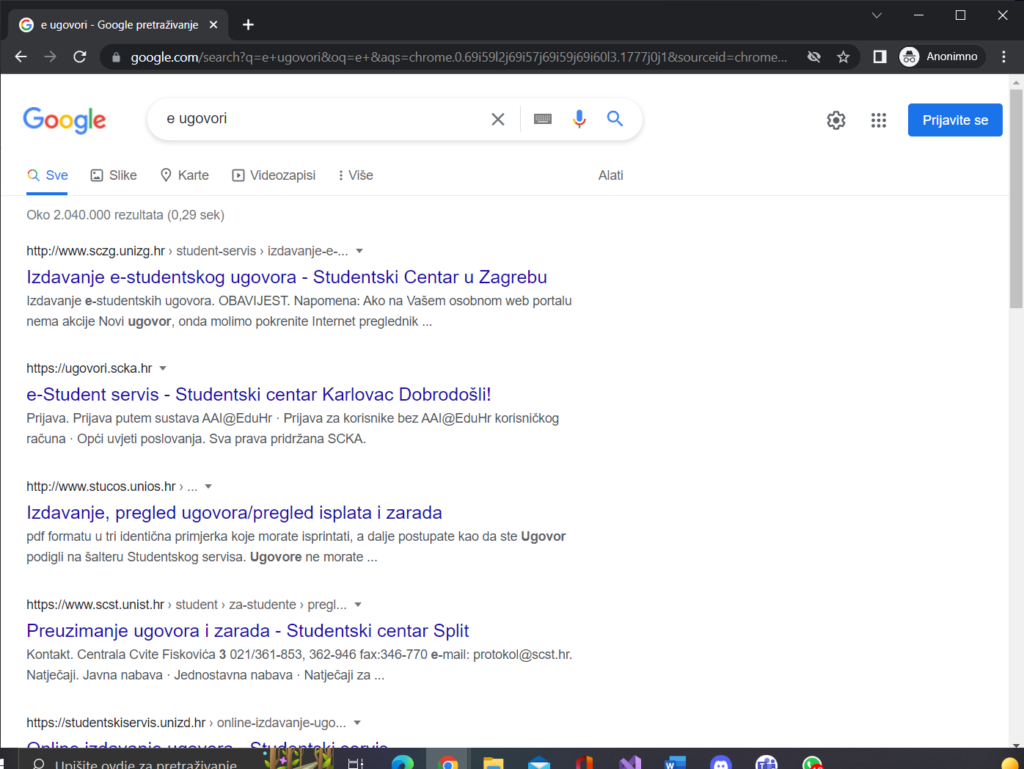Screen dimensions: 1024x769
Task: Click the Prijavite se button
Action: (954, 120)
